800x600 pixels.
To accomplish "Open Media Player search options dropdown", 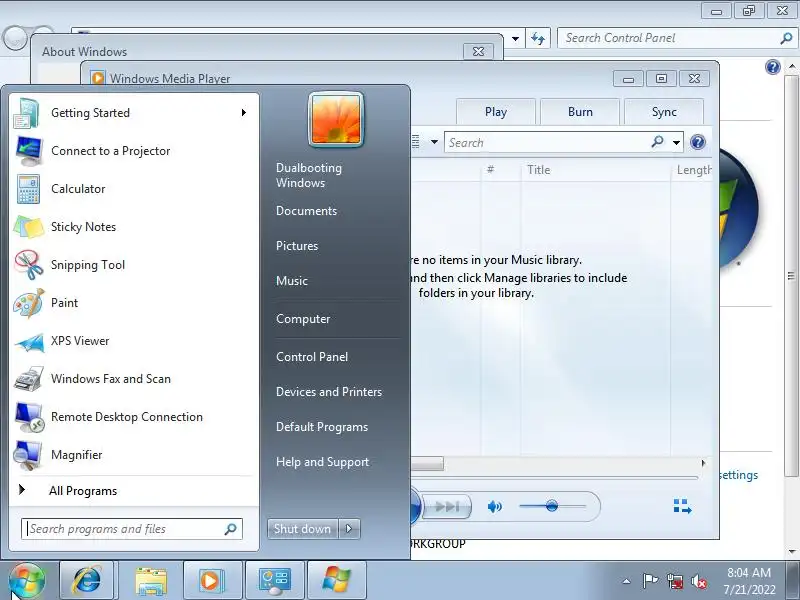I will 676,142.
